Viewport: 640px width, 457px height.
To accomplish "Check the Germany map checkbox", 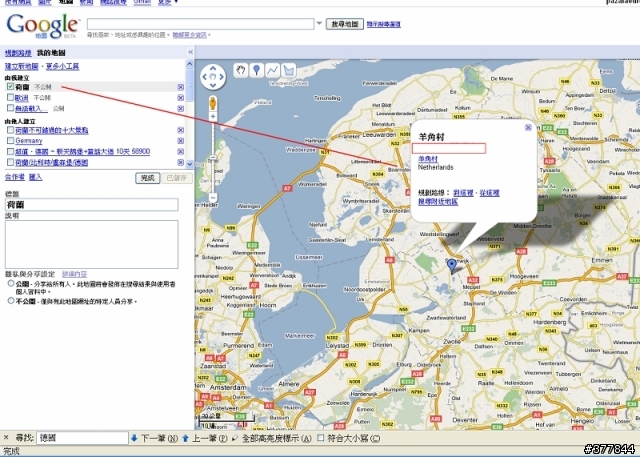I will click(11, 140).
